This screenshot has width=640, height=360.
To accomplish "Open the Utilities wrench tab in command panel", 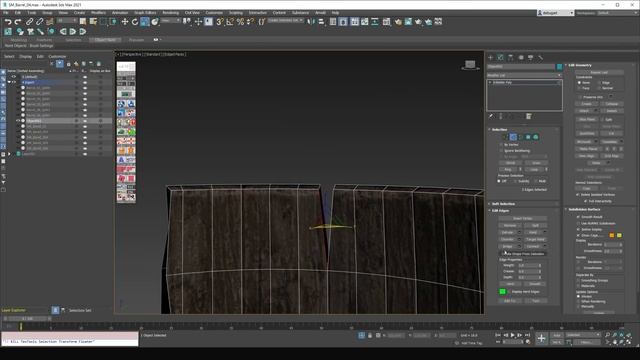I will click(x=540, y=58).
